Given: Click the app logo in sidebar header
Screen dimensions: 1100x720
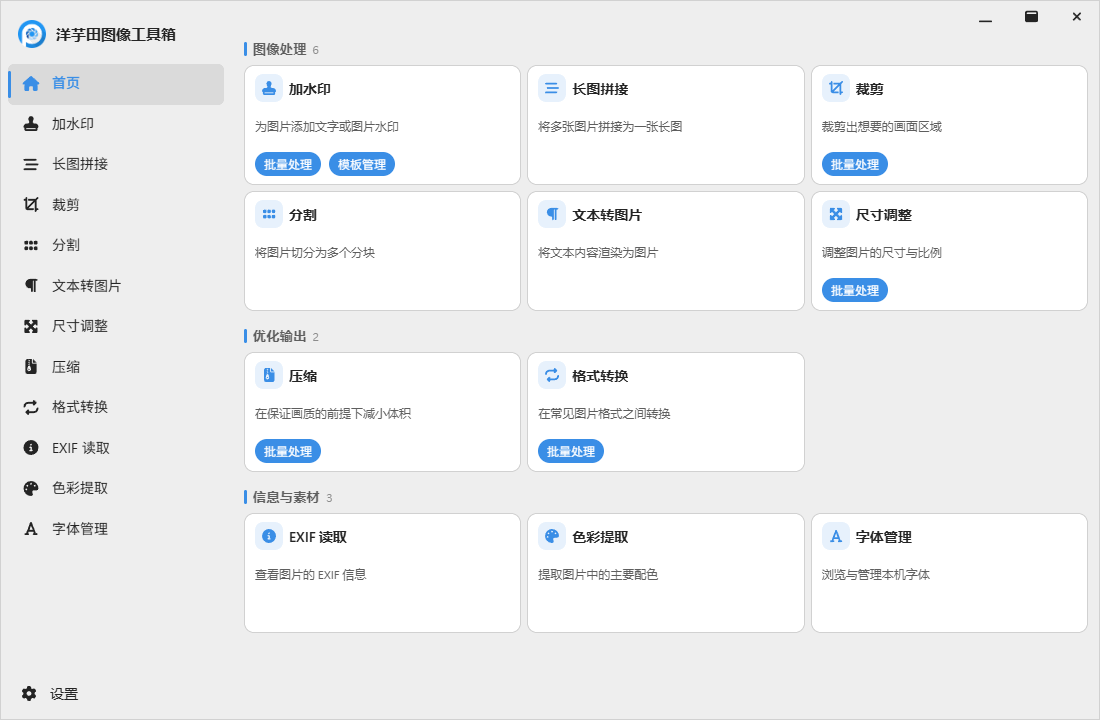Looking at the screenshot, I should pos(32,34).
